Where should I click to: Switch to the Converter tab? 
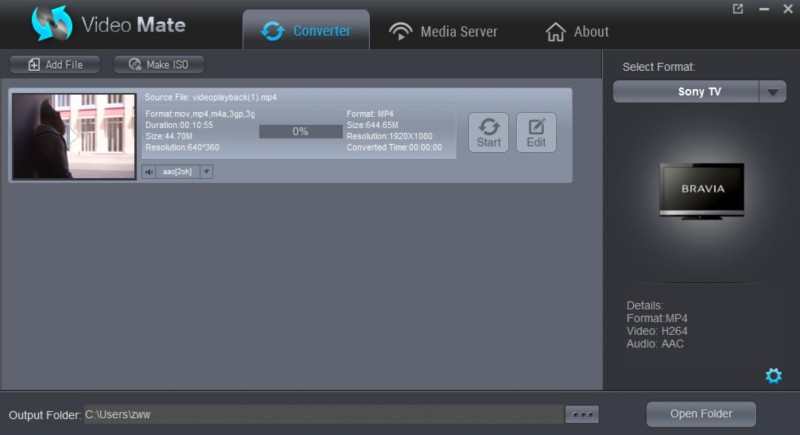click(x=306, y=31)
